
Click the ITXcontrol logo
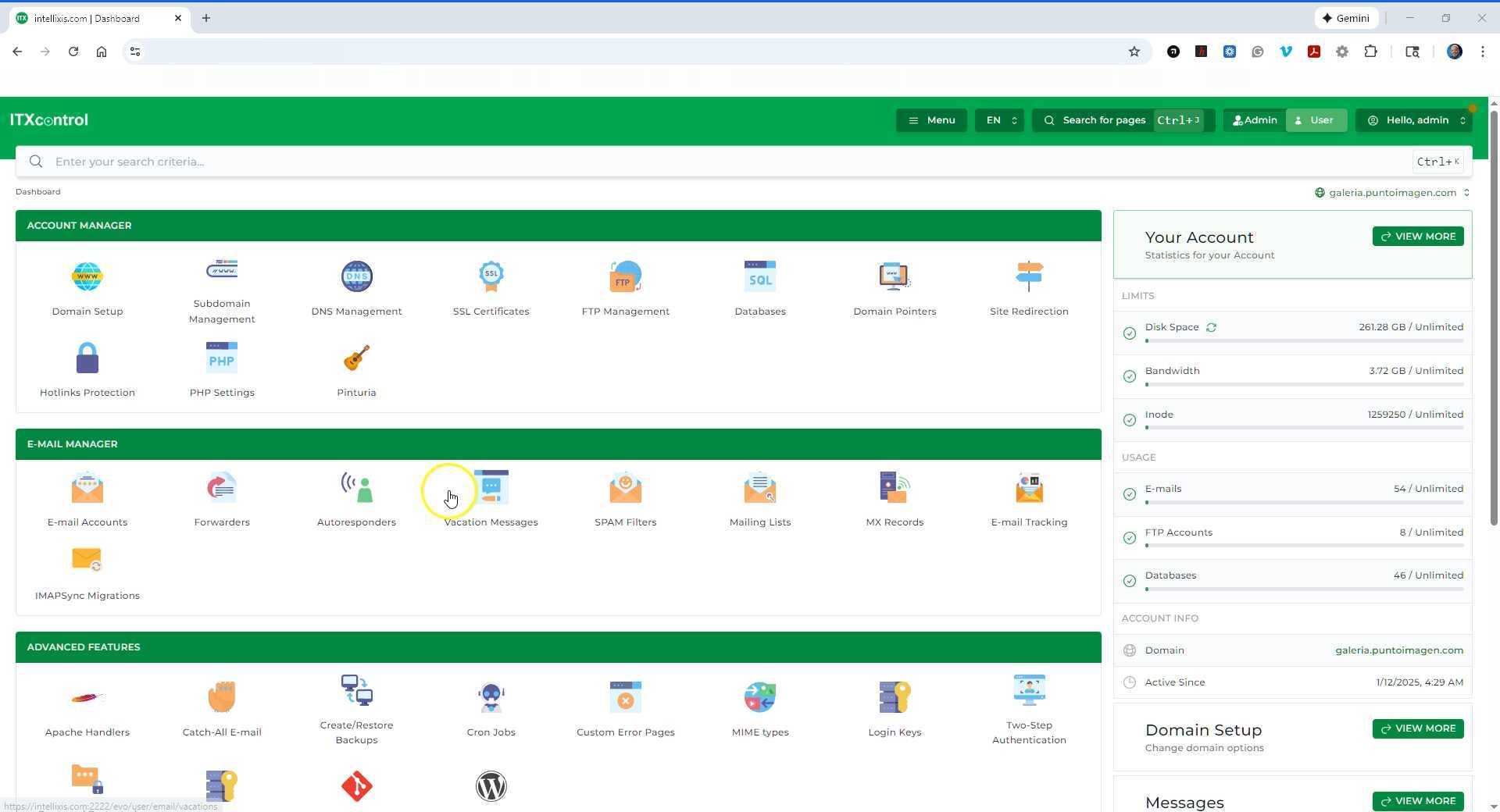coord(49,120)
